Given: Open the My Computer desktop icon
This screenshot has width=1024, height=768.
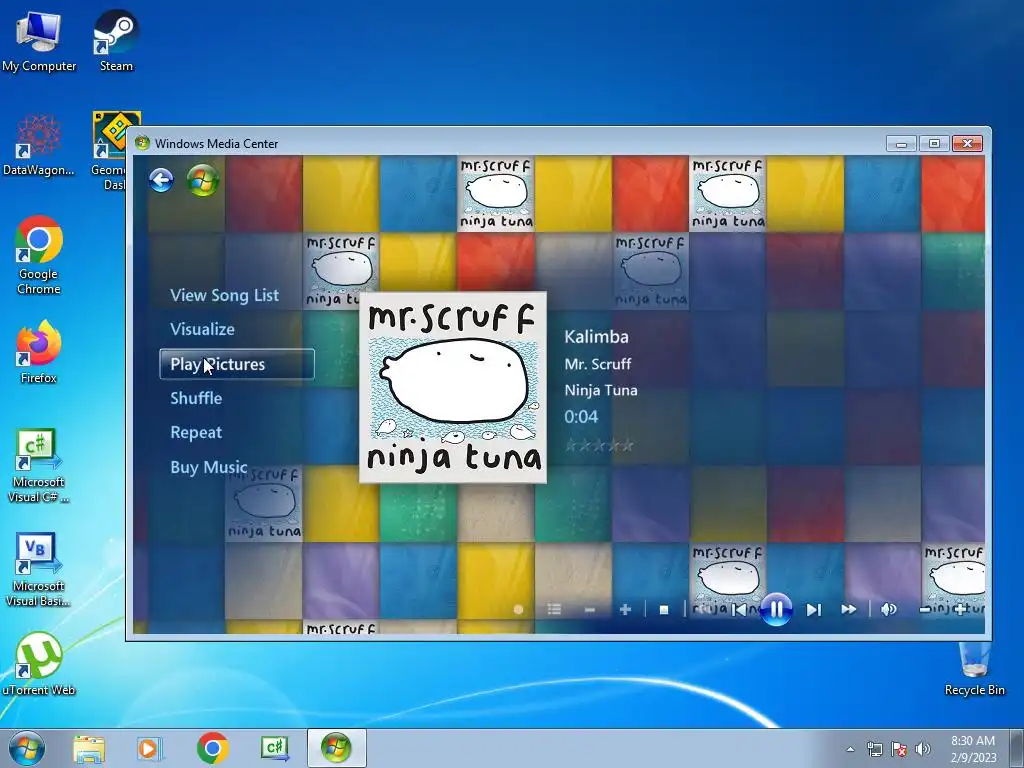Looking at the screenshot, I should pyautogui.click(x=39, y=42).
